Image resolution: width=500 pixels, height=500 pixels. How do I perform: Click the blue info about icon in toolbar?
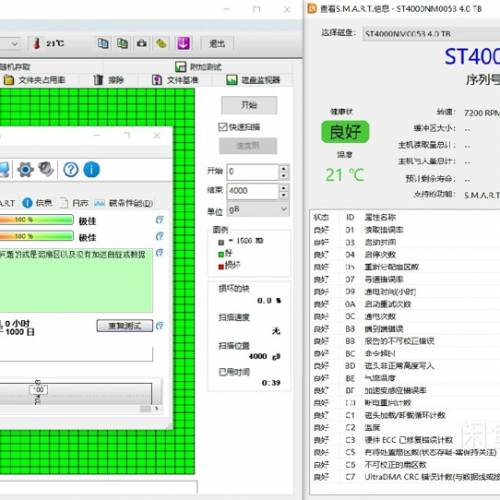pyautogui.click(x=91, y=170)
